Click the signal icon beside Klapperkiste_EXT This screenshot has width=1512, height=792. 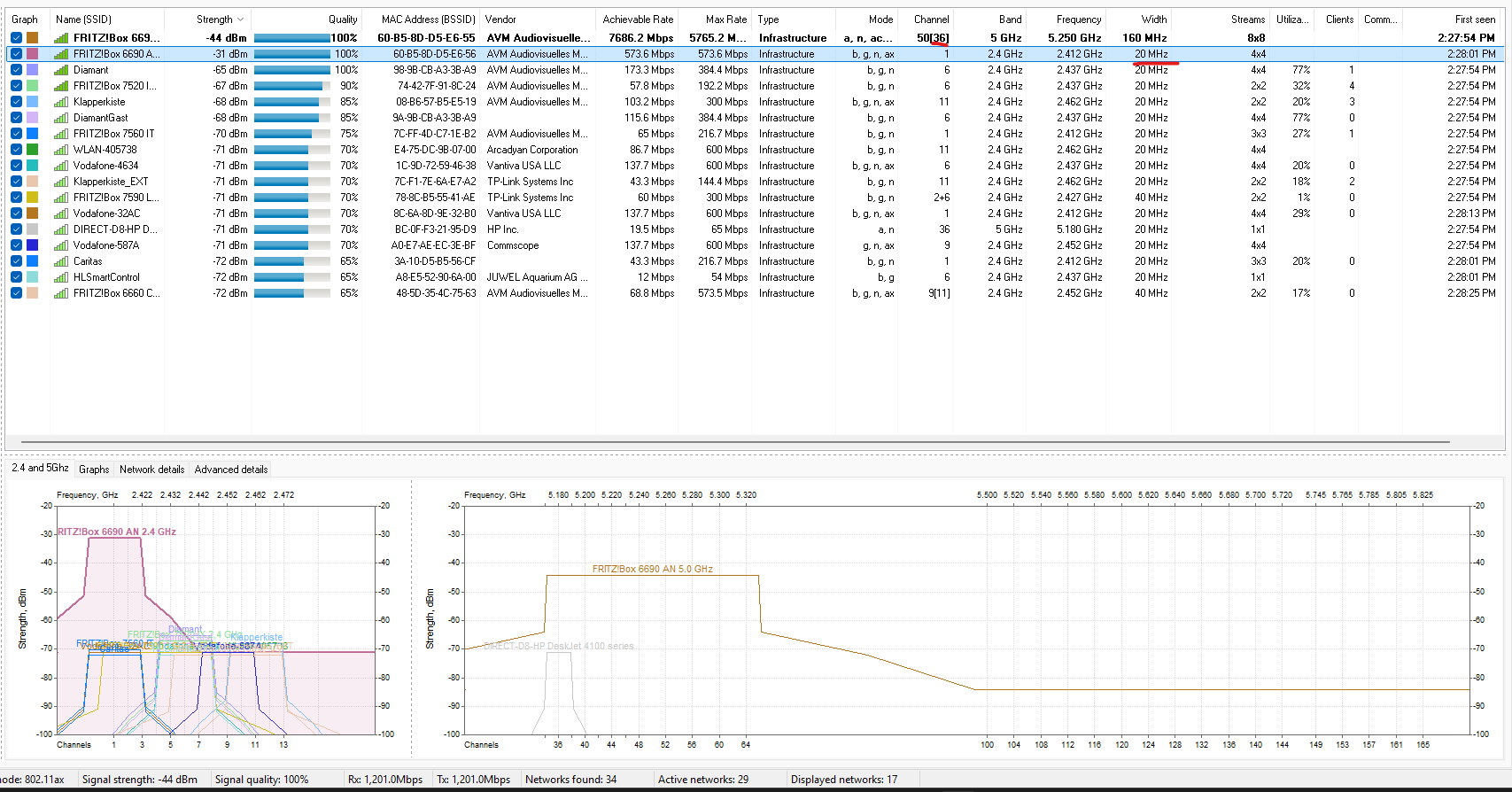[x=61, y=182]
